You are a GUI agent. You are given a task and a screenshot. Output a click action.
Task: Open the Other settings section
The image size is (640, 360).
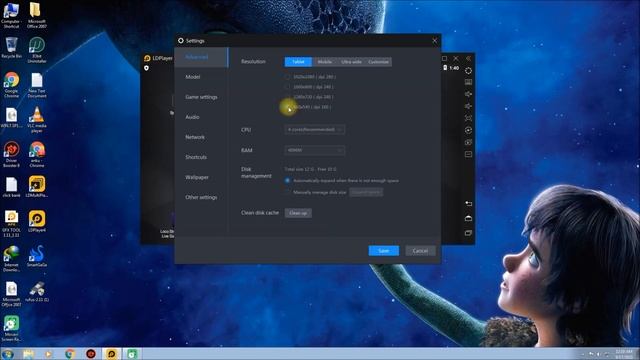click(202, 197)
